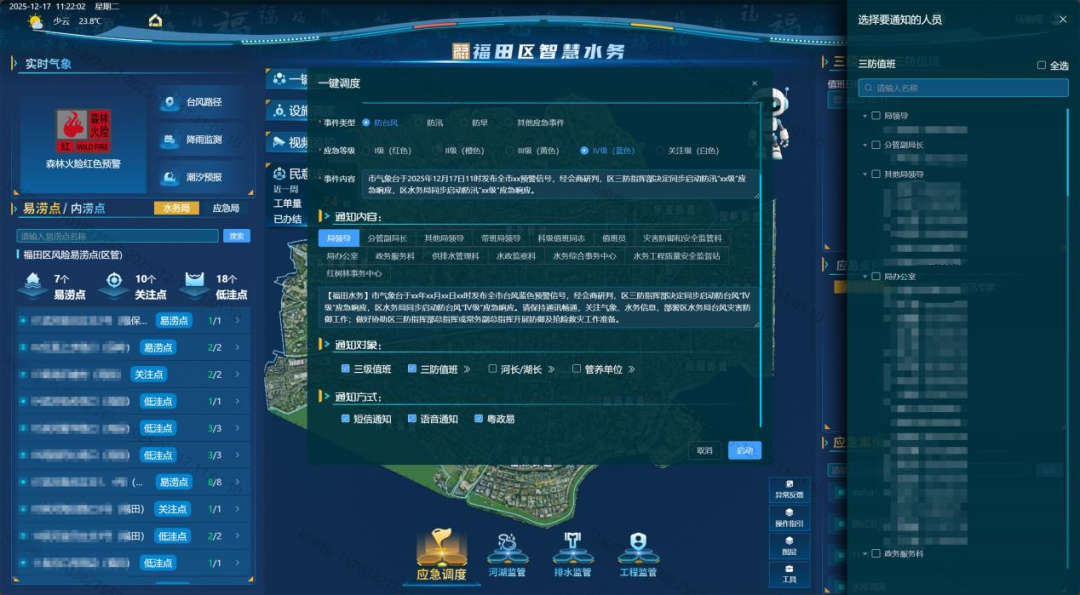Enable the 河长/湖长 checkbox

(493, 369)
